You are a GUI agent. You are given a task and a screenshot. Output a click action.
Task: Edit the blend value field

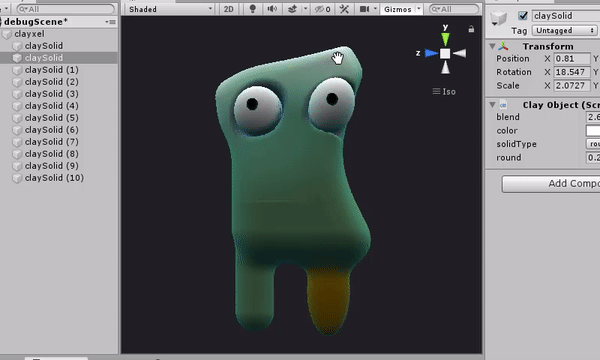(x=593, y=117)
